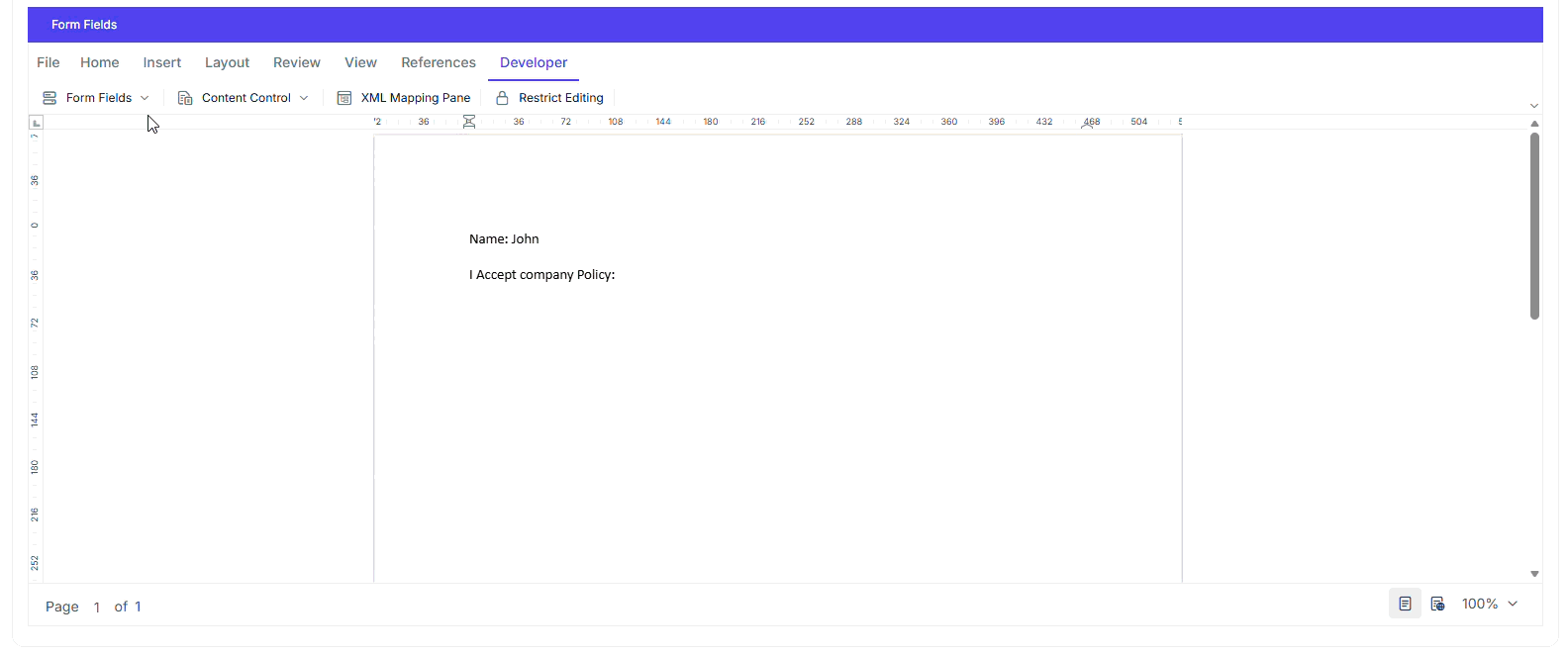Expand the Form Fields dropdown arrow
Viewport: 1568px width, 655px height.
[x=145, y=98]
